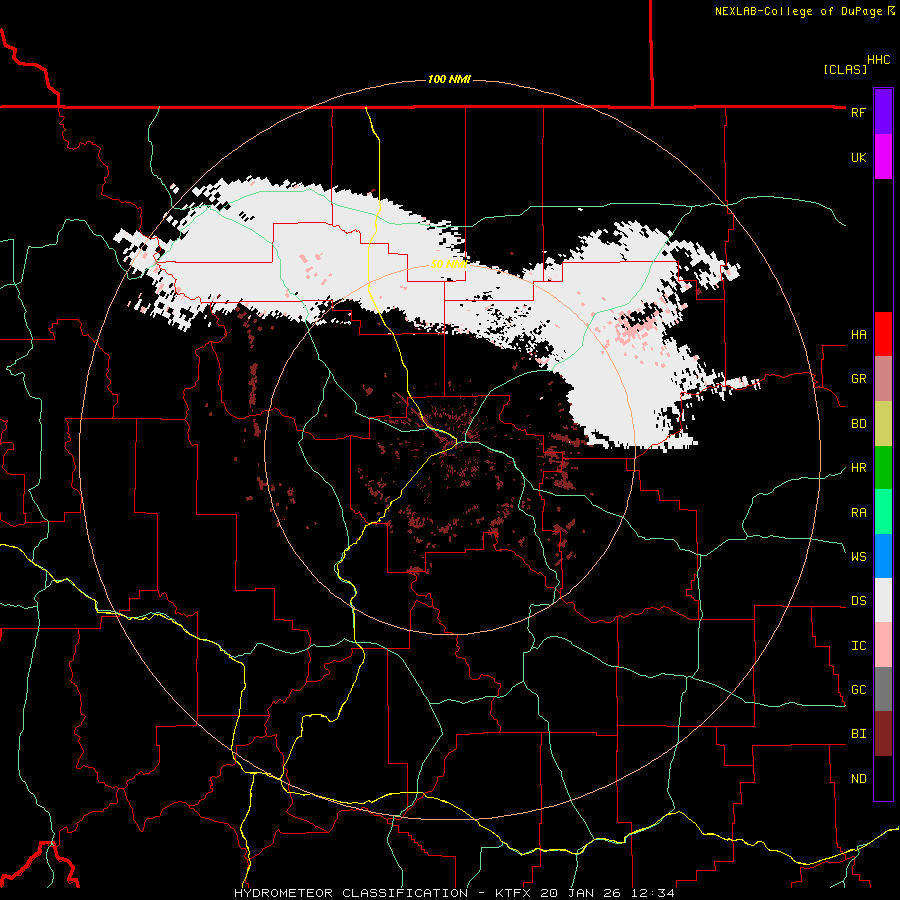The height and width of the screenshot is (900, 900).
Task: Click the WS blue legend swatch
Action: click(x=883, y=556)
